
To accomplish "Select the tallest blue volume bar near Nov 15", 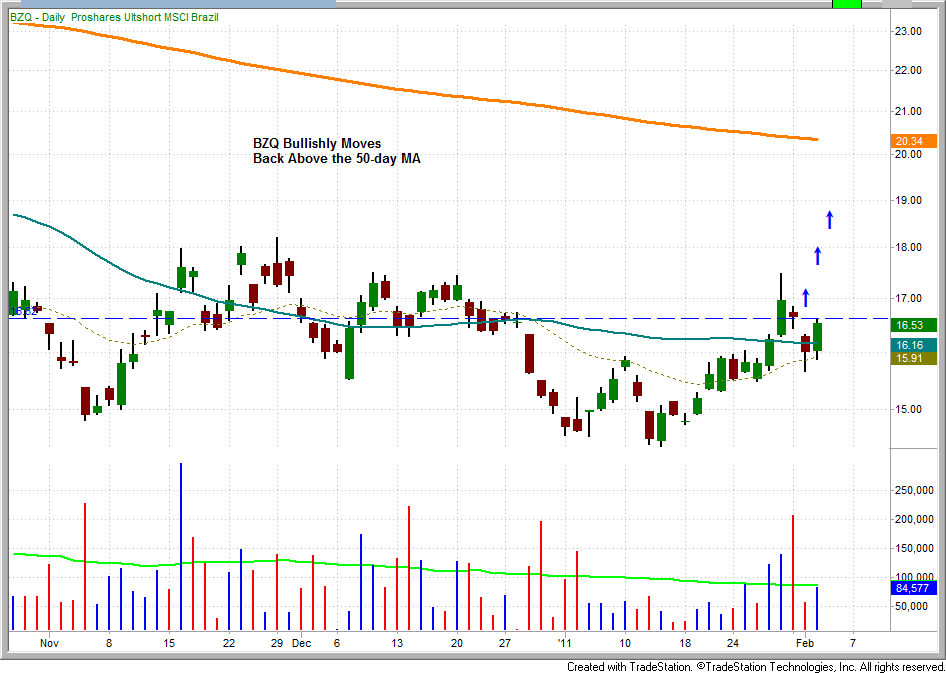I will [x=180, y=547].
